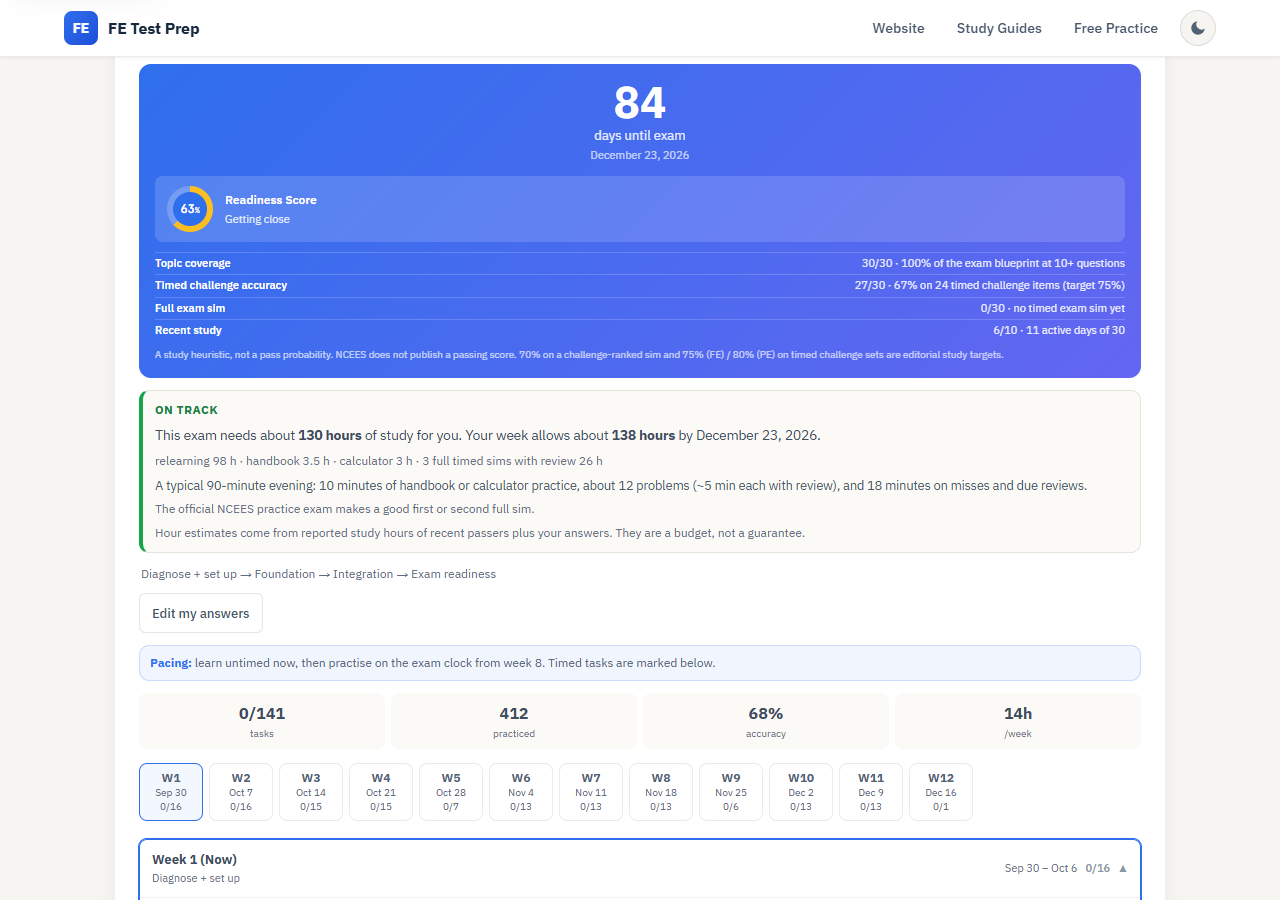
Task: Open the Website nav link
Action: (898, 28)
